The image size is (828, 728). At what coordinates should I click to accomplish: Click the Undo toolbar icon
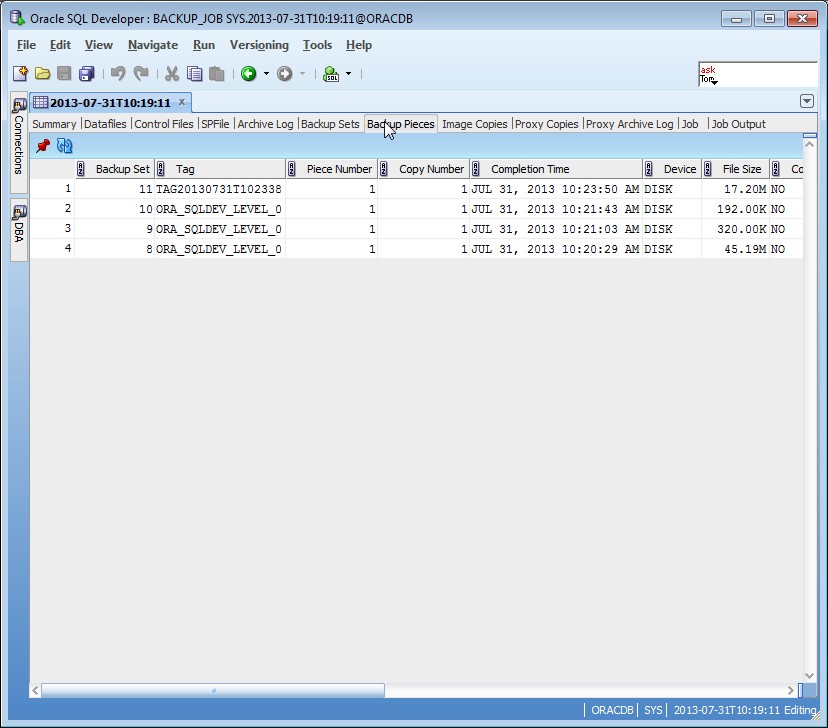tap(118, 73)
